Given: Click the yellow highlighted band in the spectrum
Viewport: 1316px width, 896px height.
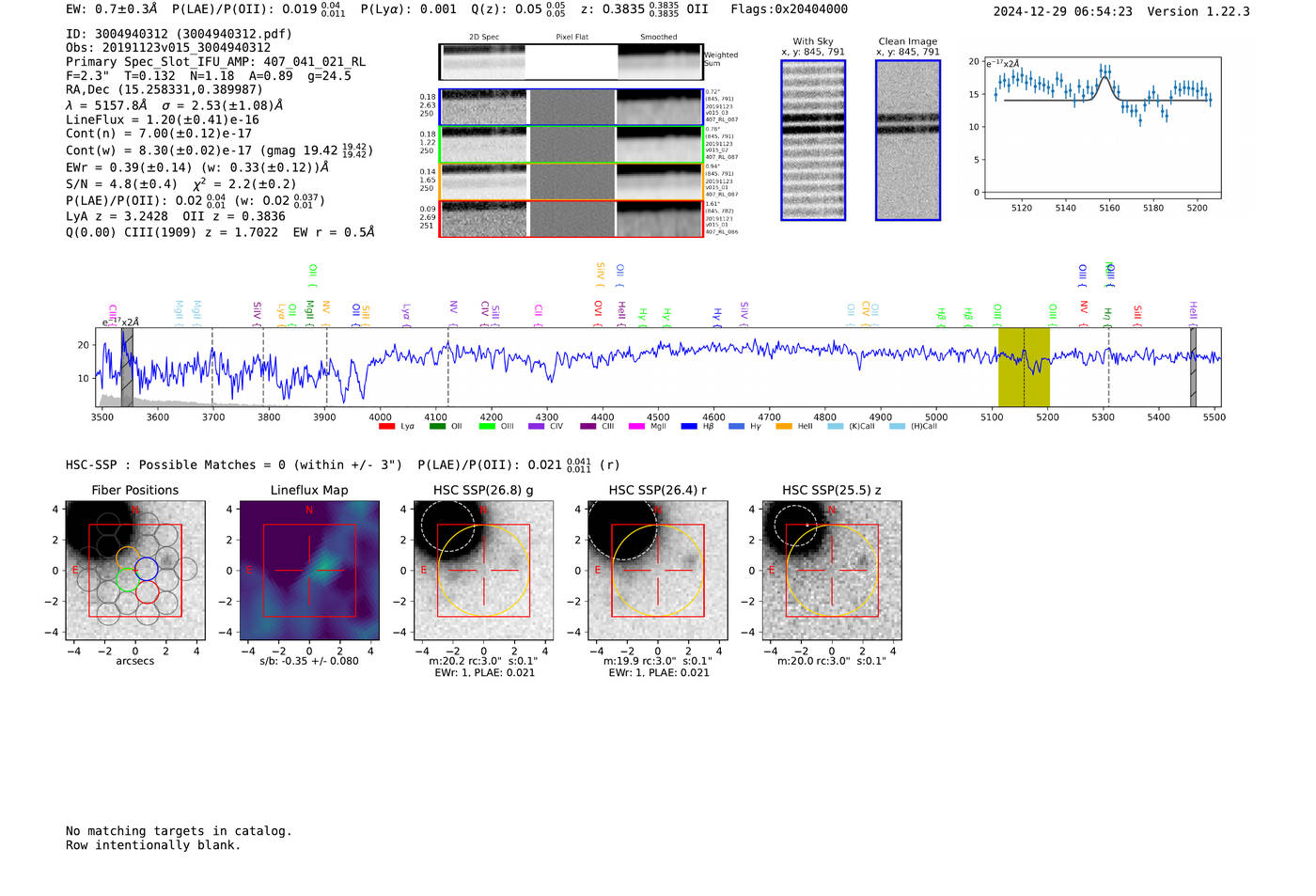Looking at the screenshot, I should (x=1024, y=367).
